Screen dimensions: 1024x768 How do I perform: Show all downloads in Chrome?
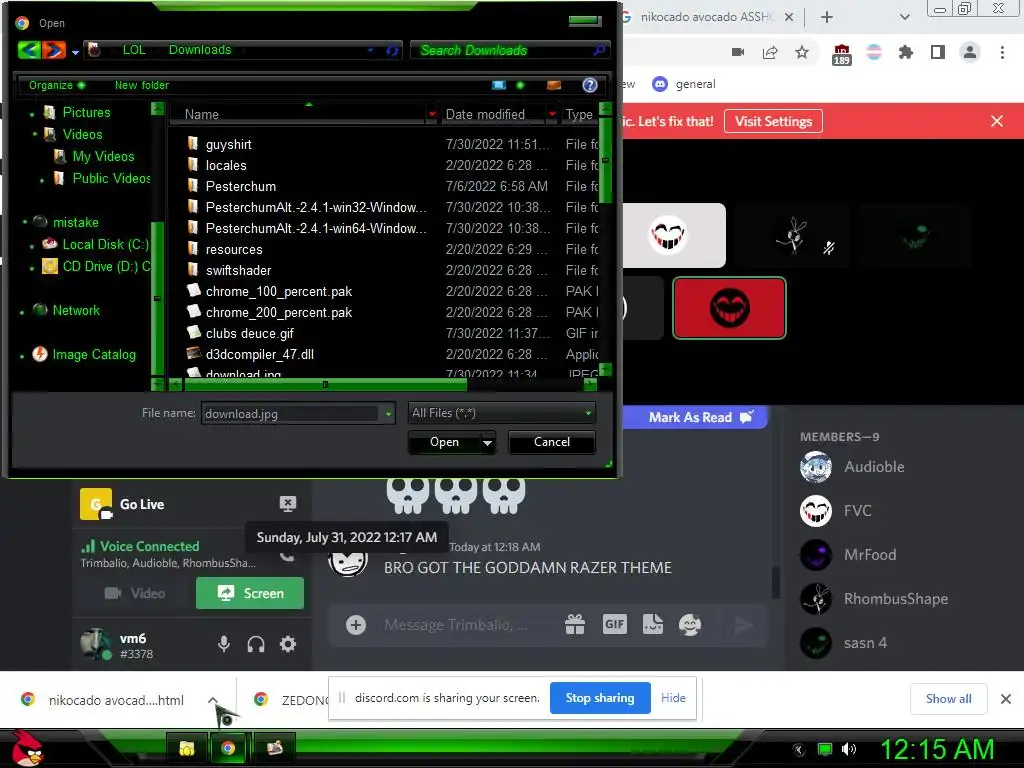[x=948, y=699]
